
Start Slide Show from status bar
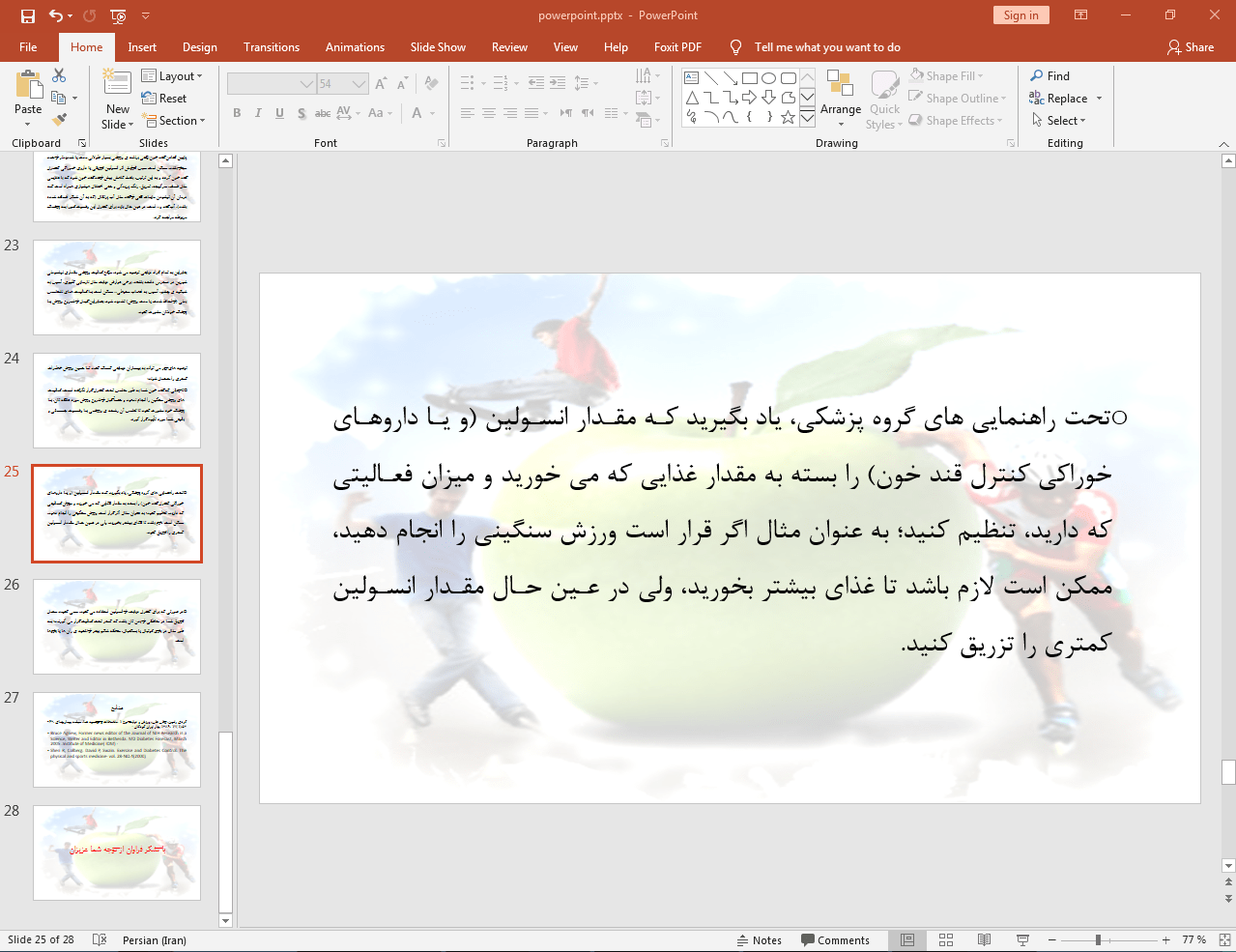pyautogui.click(x=1022, y=939)
